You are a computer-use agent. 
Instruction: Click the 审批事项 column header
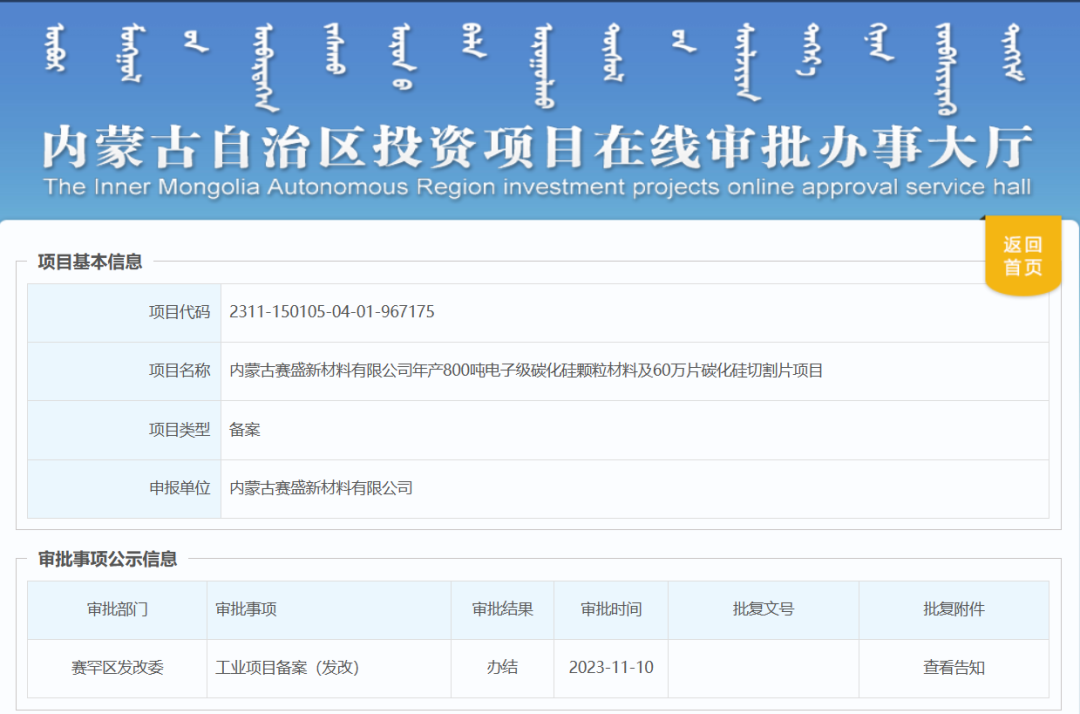tap(329, 610)
